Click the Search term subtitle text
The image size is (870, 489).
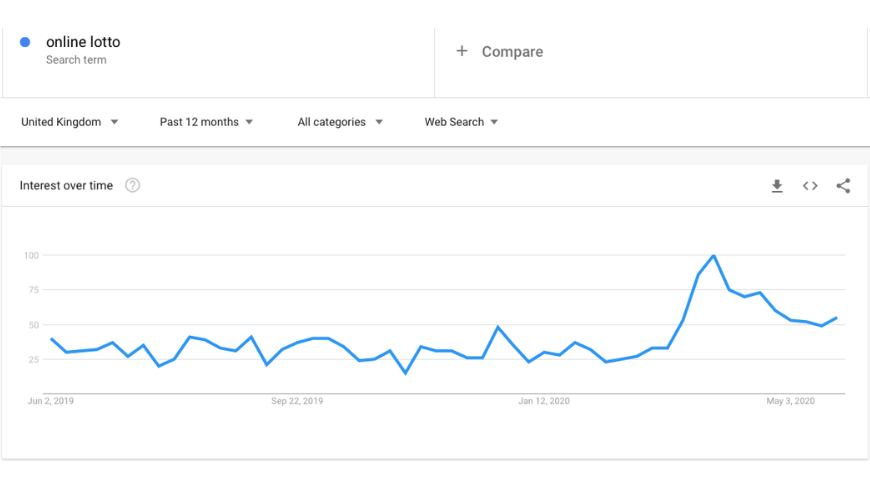(x=76, y=60)
